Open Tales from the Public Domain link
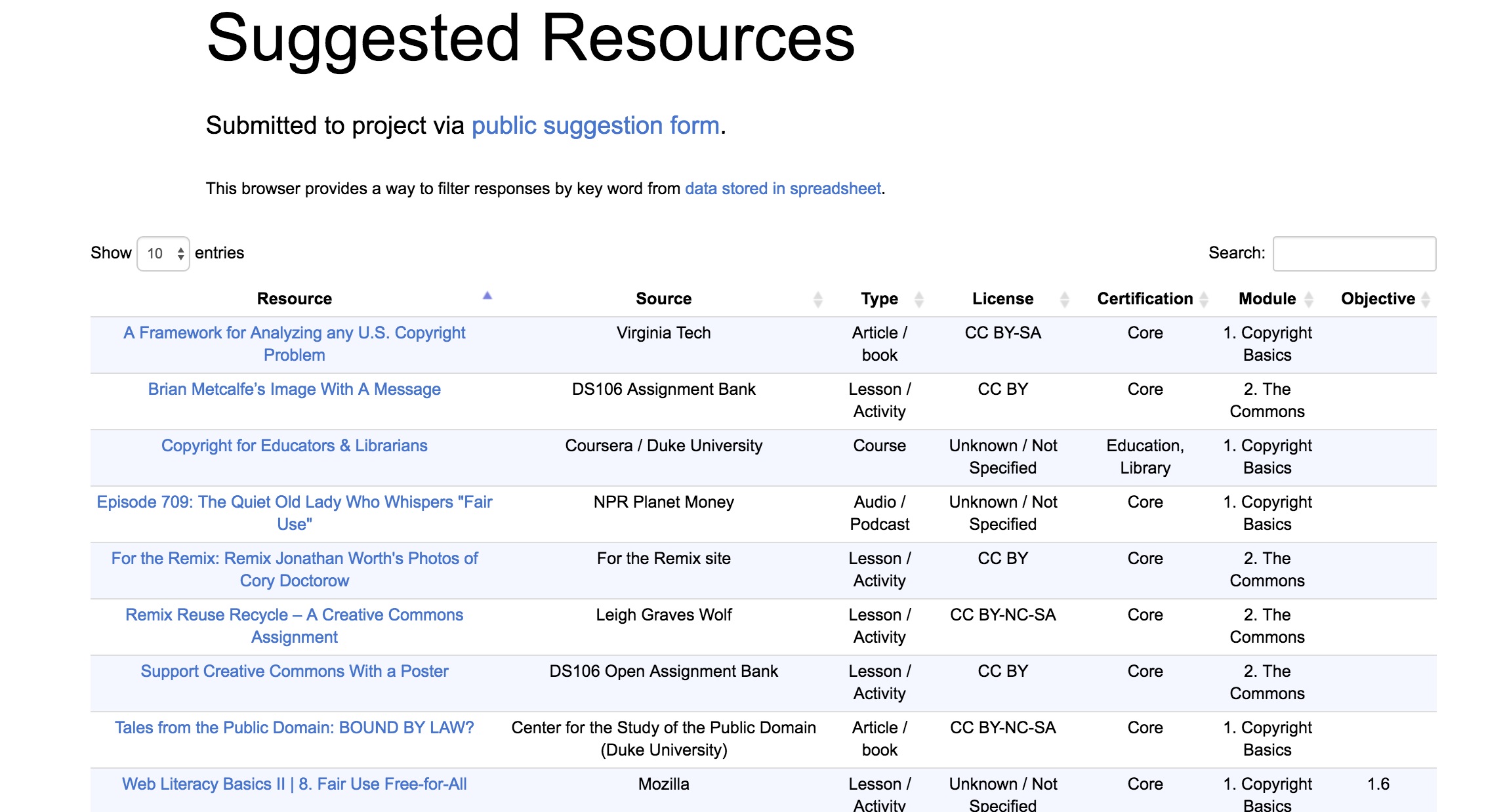This screenshot has width=1505, height=812. pyautogui.click(x=294, y=727)
